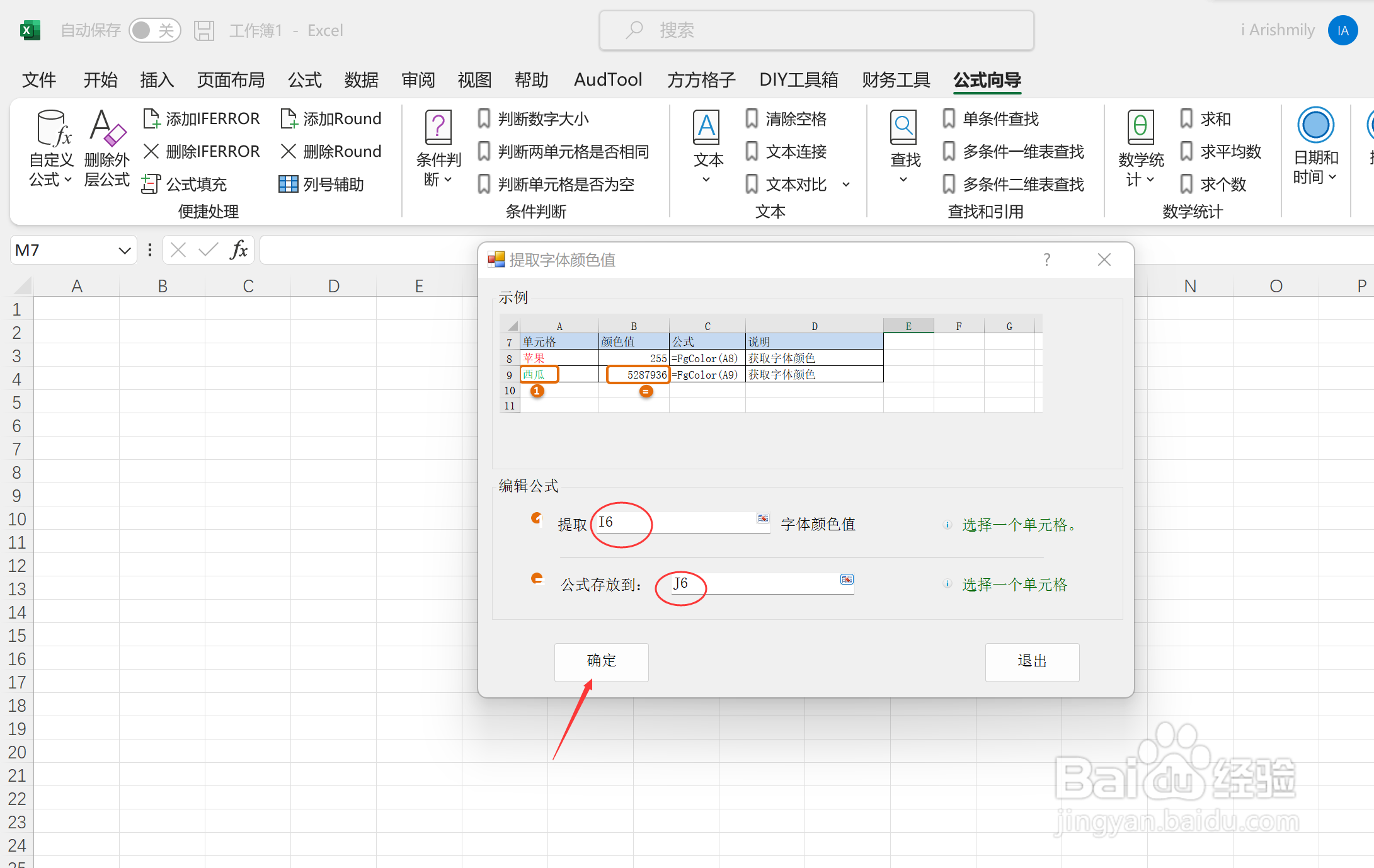
Task: Click 单条件查找
Action: pos(990,118)
